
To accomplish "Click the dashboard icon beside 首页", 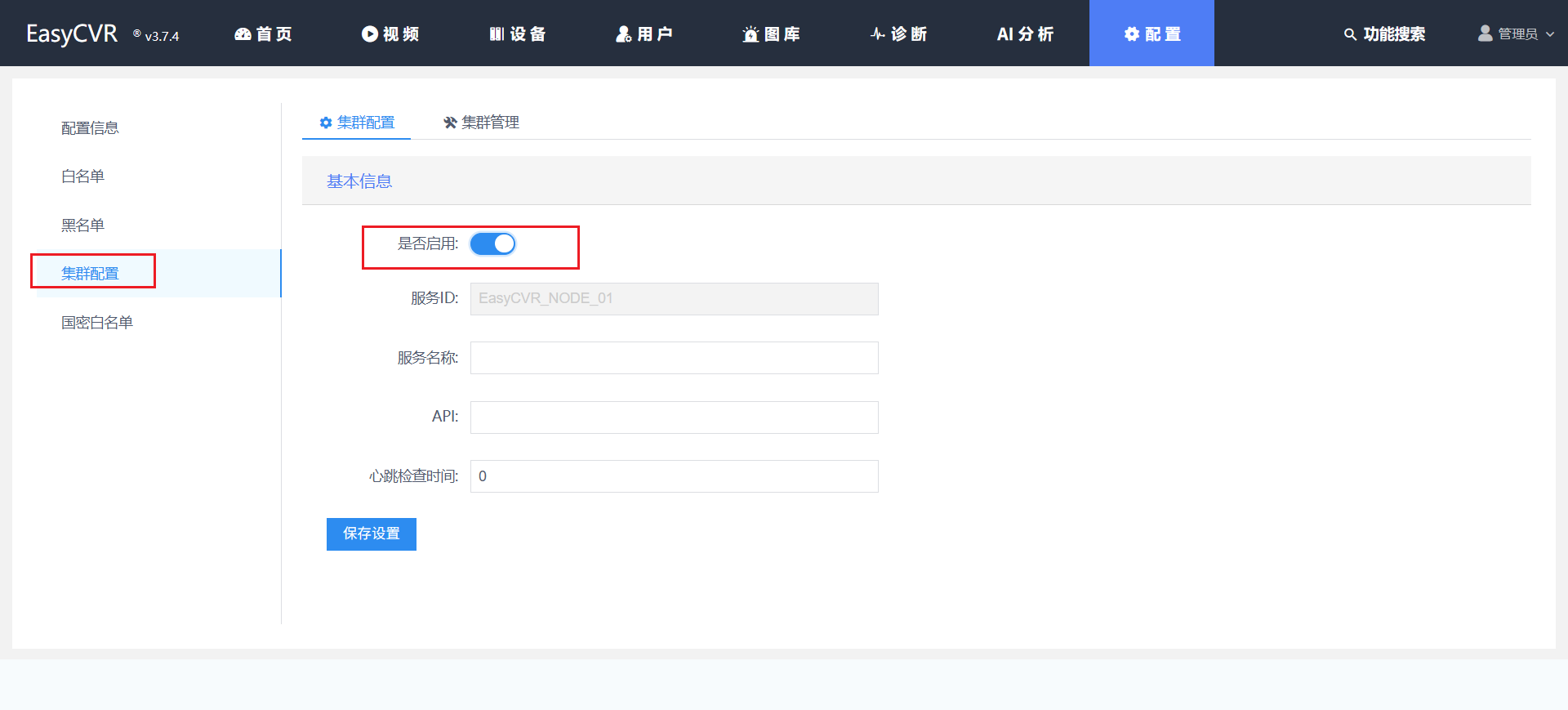I will 243,34.
